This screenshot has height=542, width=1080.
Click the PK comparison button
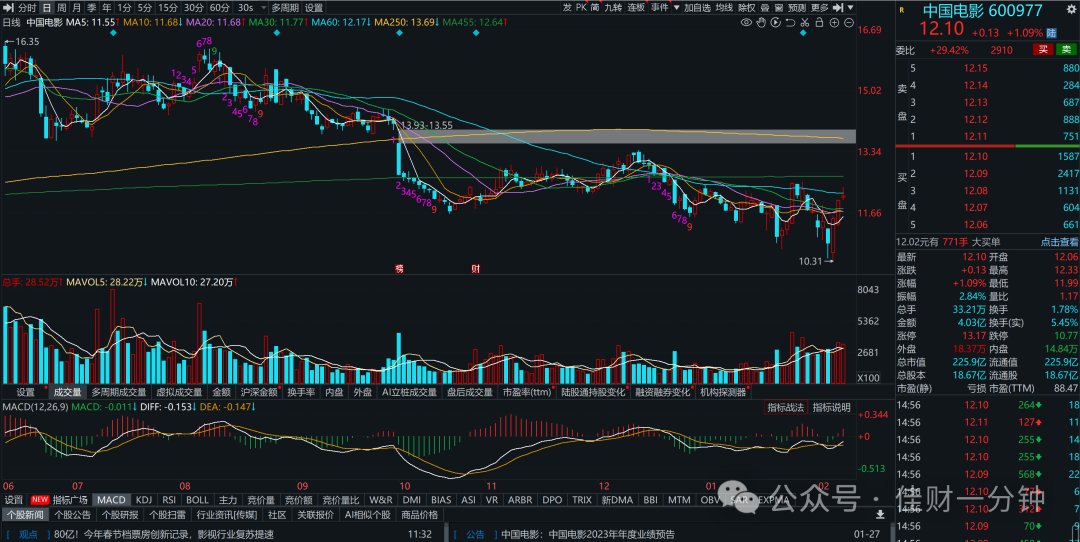coord(581,8)
